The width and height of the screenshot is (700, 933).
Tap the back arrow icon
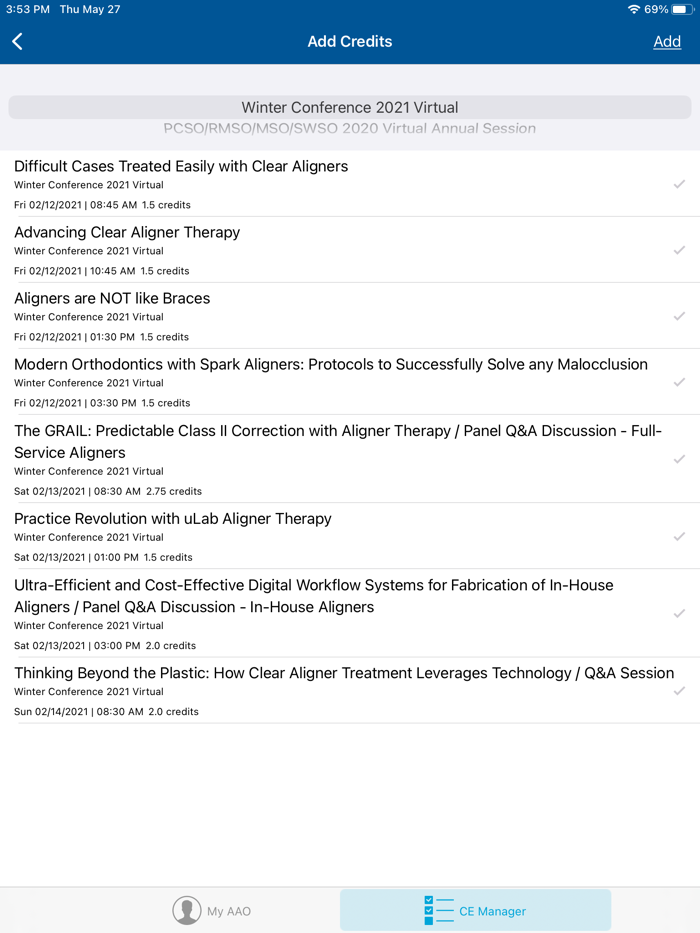pyautogui.click(x=18, y=41)
